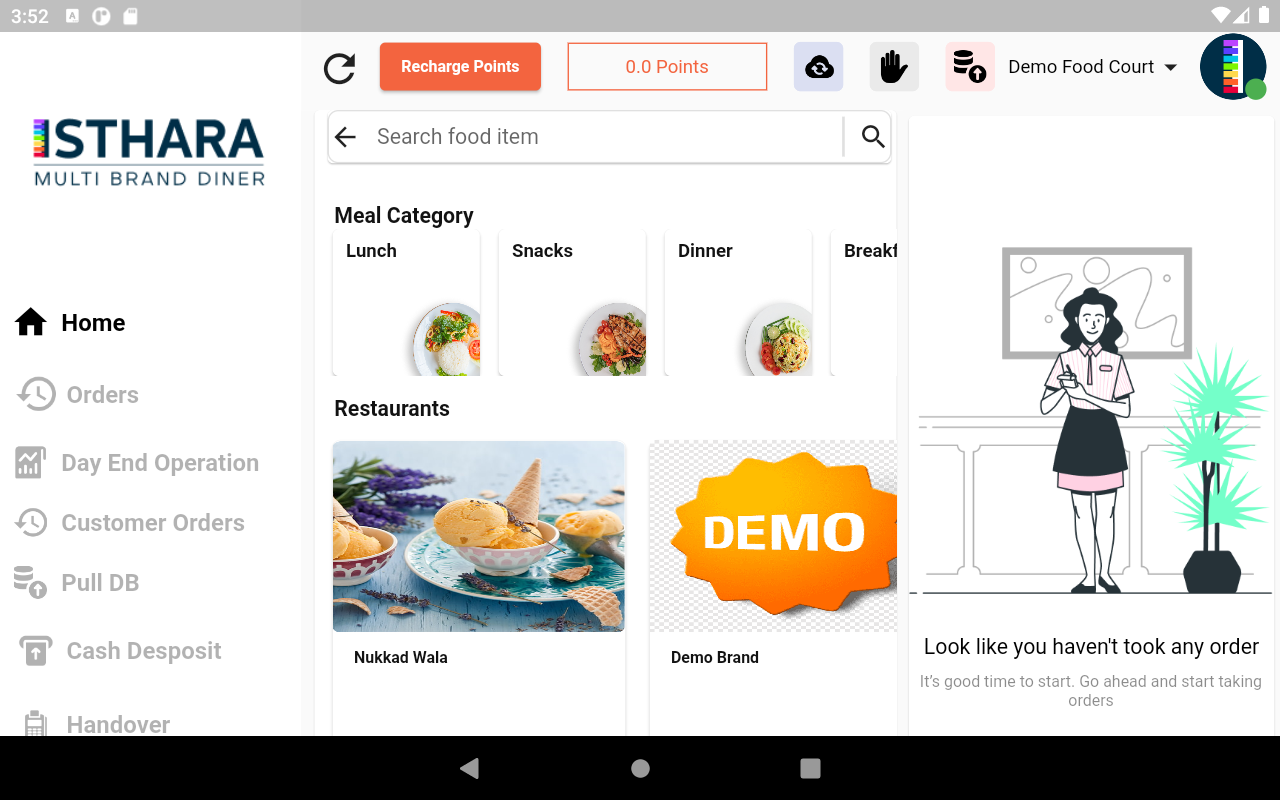Tap the back arrow in search bar
Image resolution: width=1280 pixels, height=800 pixels.
[346, 137]
